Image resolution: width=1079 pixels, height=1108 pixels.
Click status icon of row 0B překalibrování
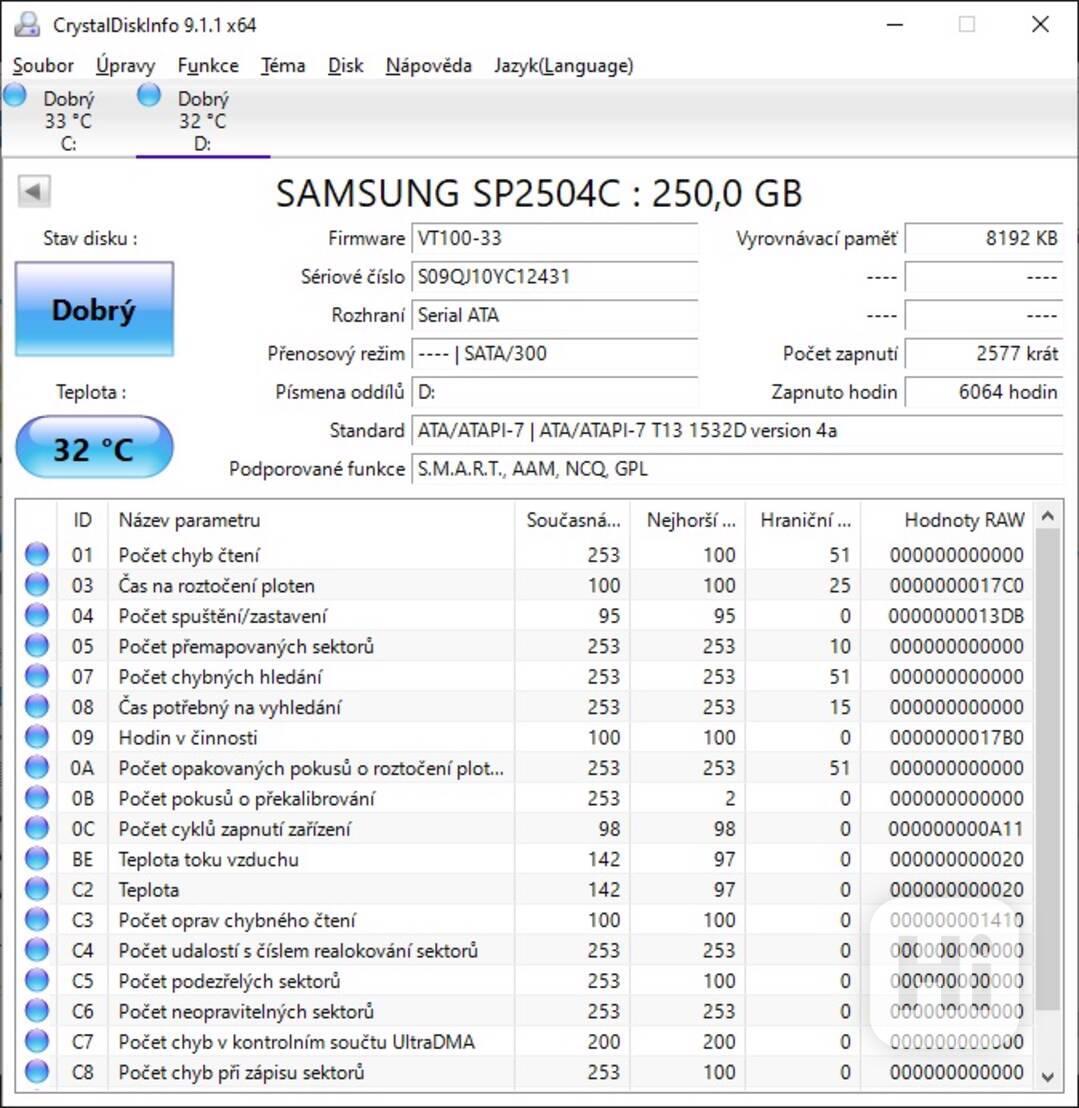(37, 798)
